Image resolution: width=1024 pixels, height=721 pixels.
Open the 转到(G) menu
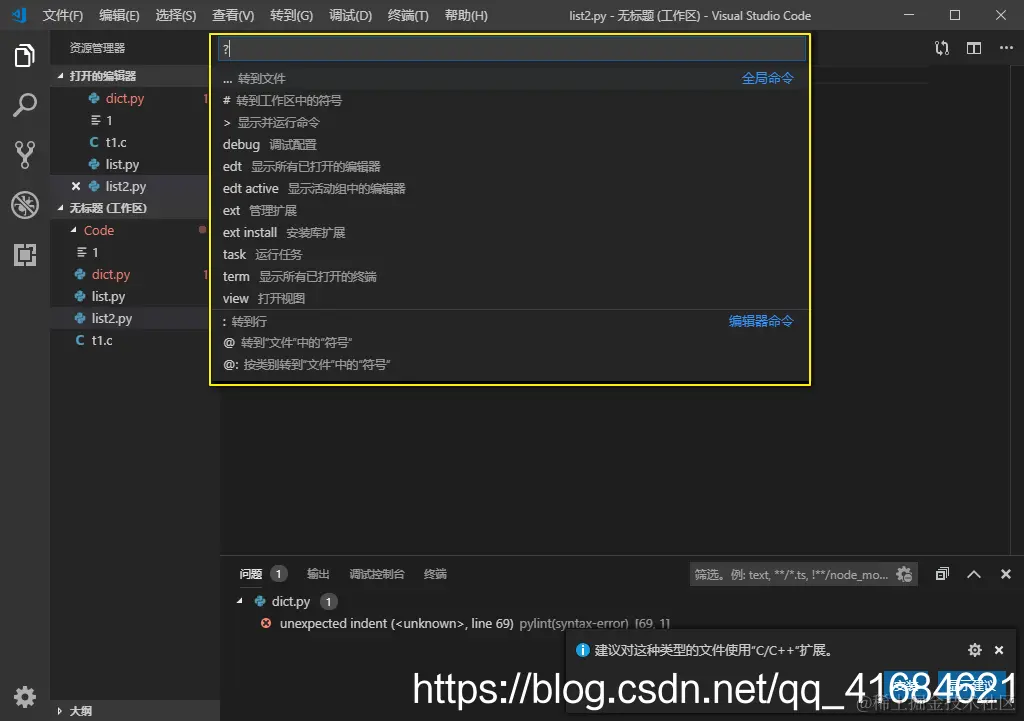pos(291,16)
